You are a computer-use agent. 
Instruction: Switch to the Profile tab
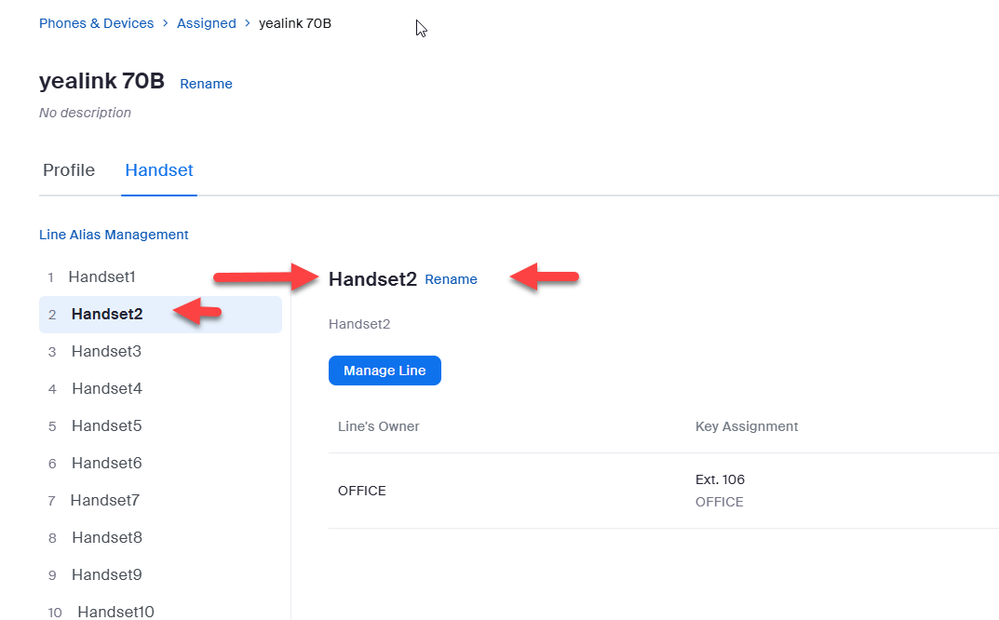69,170
